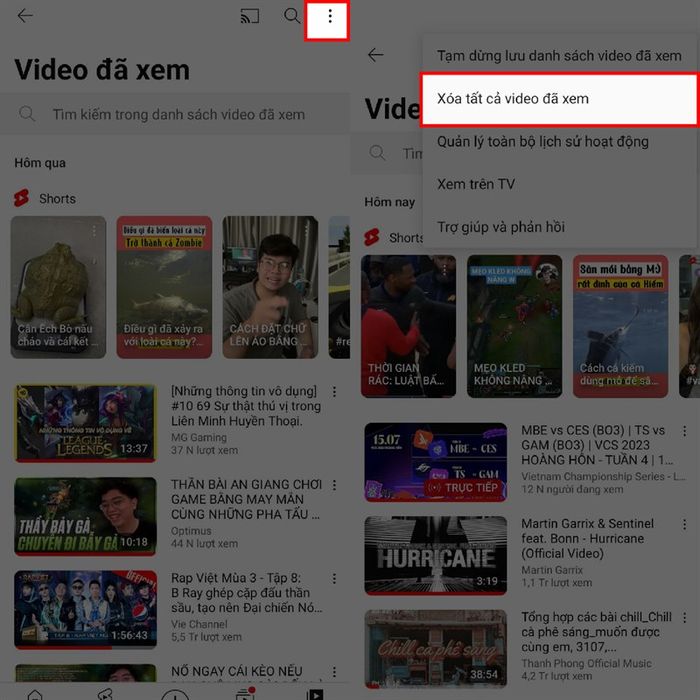Click 'Vie Channel' channel name
The height and width of the screenshot is (700, 700).
(x=199, y=624)
